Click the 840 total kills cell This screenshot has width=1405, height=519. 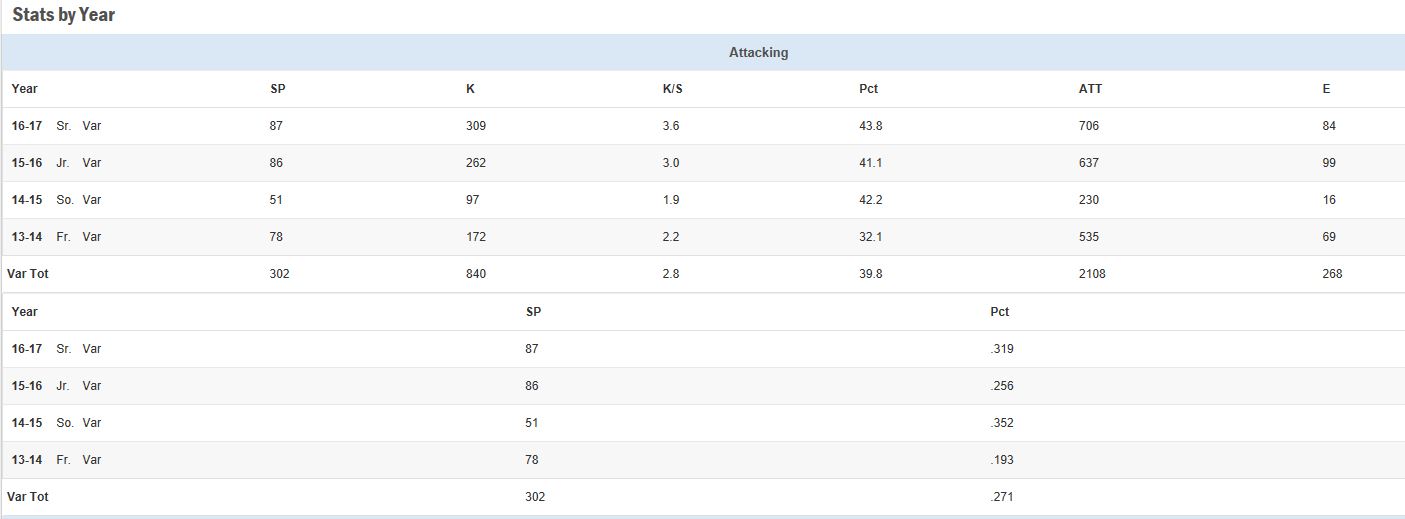(476, 274)
